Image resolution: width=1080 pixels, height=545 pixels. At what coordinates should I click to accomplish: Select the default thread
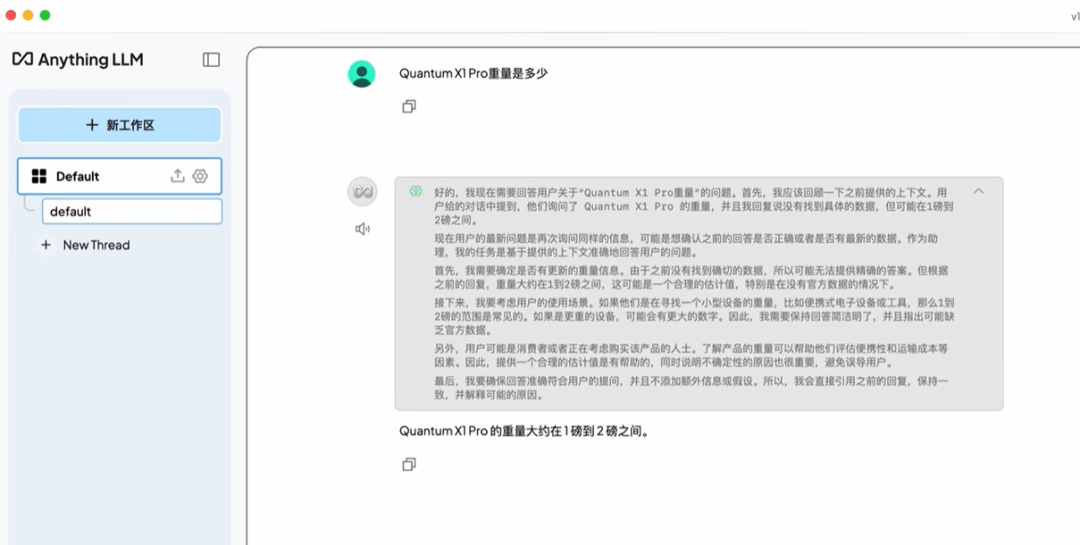click(132, 212)
